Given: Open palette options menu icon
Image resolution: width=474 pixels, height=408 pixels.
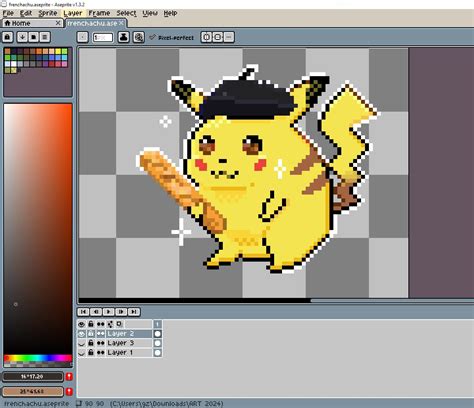Looking at the screenshot, I should tap(45, 37).
